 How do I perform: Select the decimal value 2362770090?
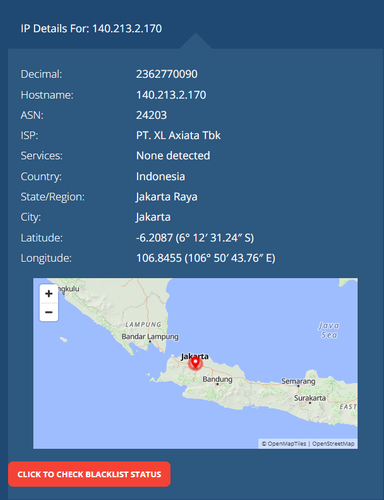click(x=167, y=74)
